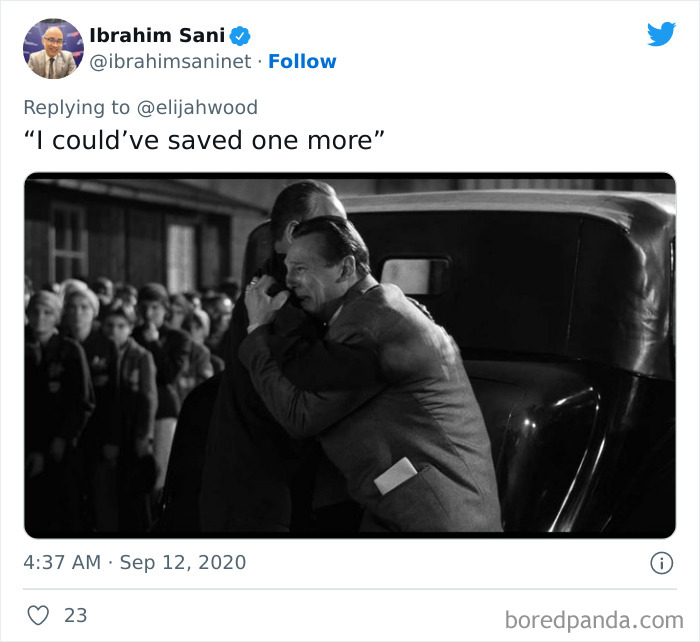Image resolution: width=700 pixels, height=642 pixels.
Task: Open the black-and-white embedded photo
Action: click(x=350, y=355)
